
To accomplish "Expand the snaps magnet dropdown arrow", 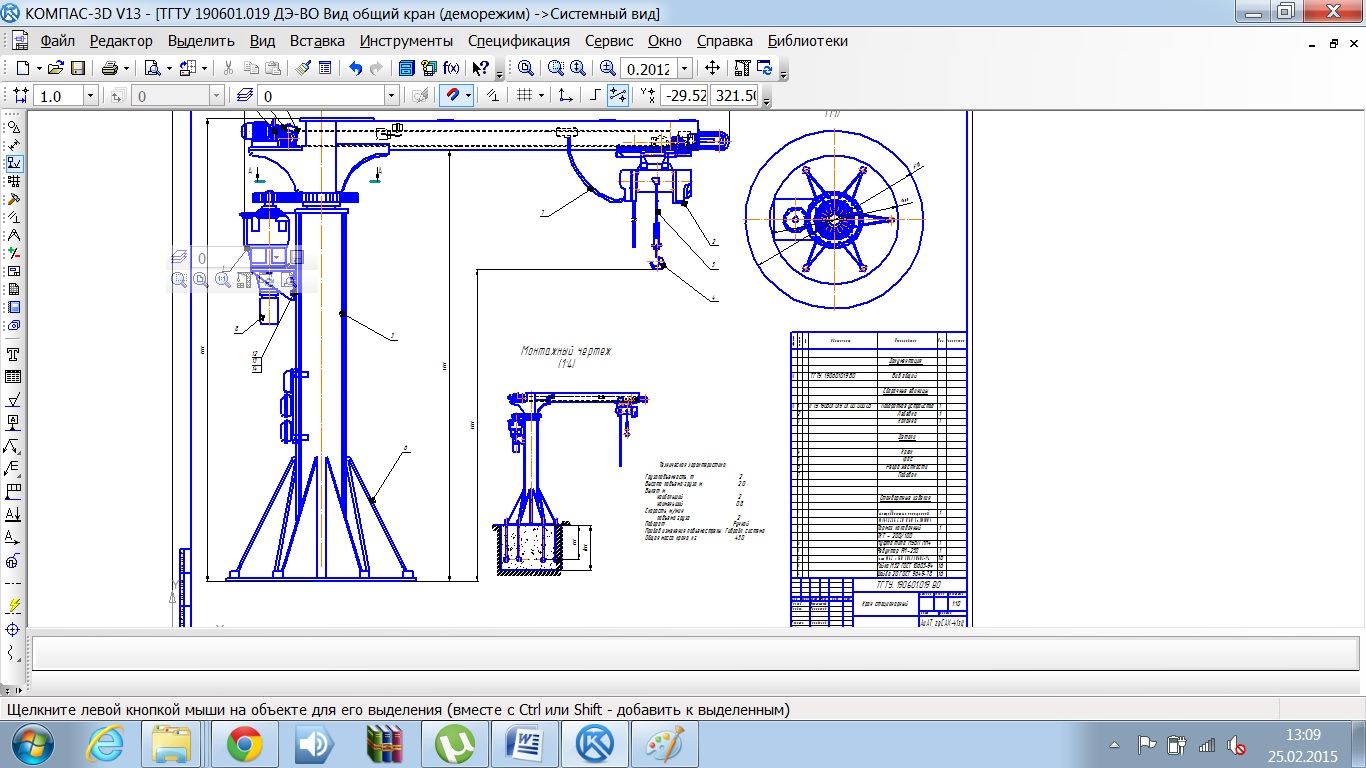I will pos(468,95).
